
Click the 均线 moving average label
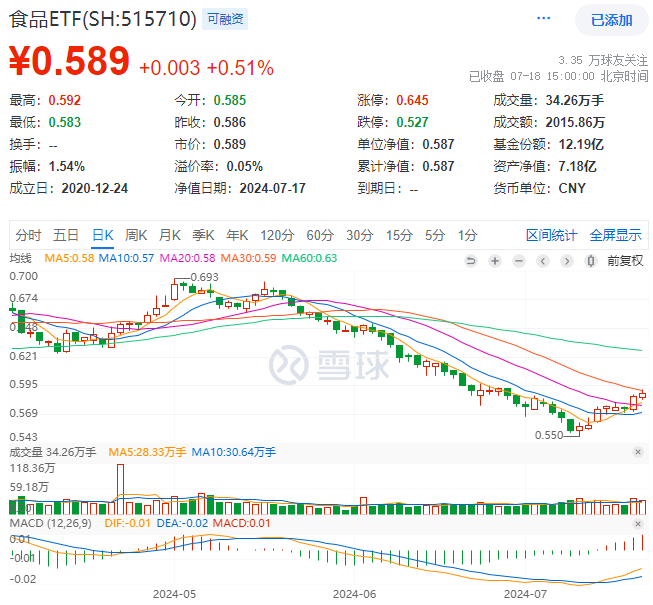coord(20,258)
